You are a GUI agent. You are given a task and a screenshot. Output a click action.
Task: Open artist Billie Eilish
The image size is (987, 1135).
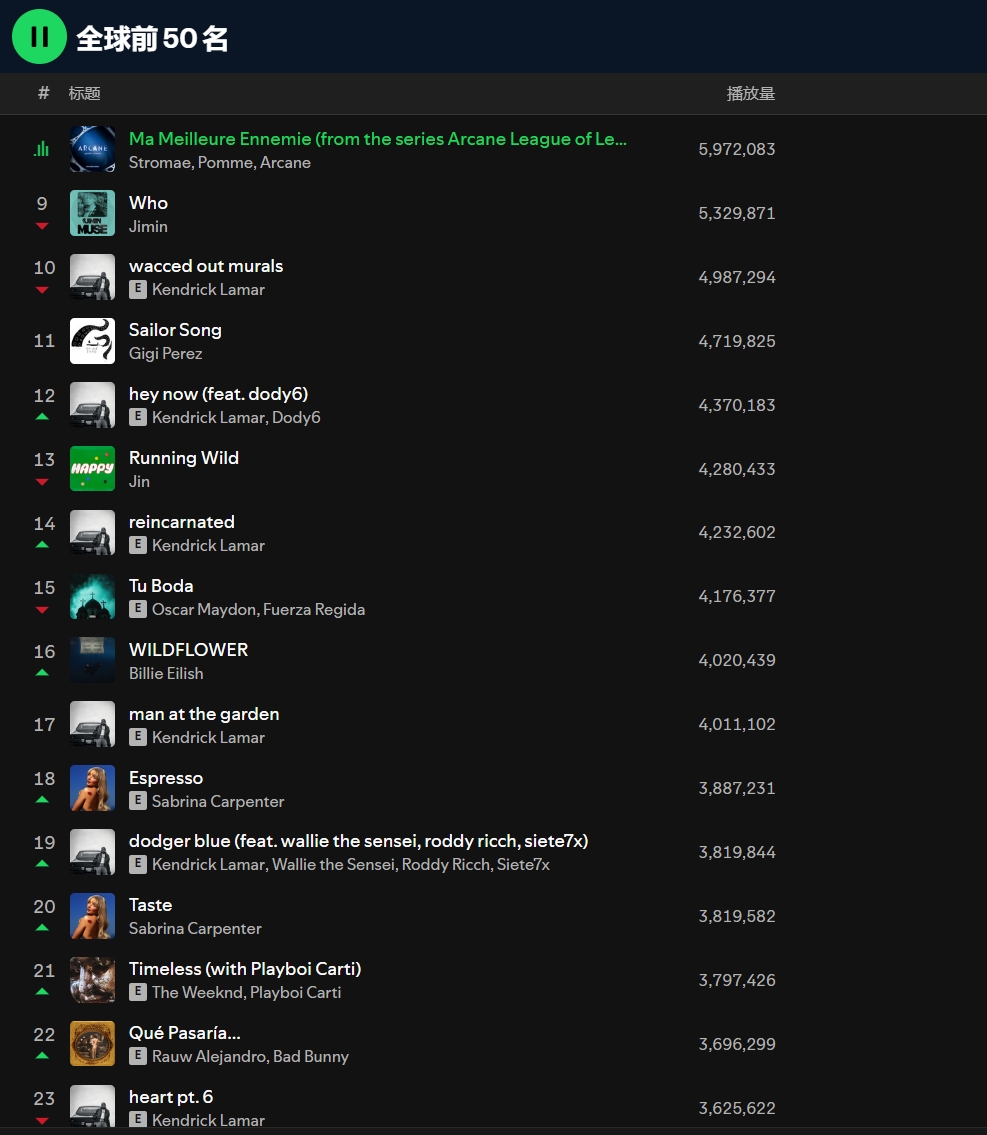166,673
